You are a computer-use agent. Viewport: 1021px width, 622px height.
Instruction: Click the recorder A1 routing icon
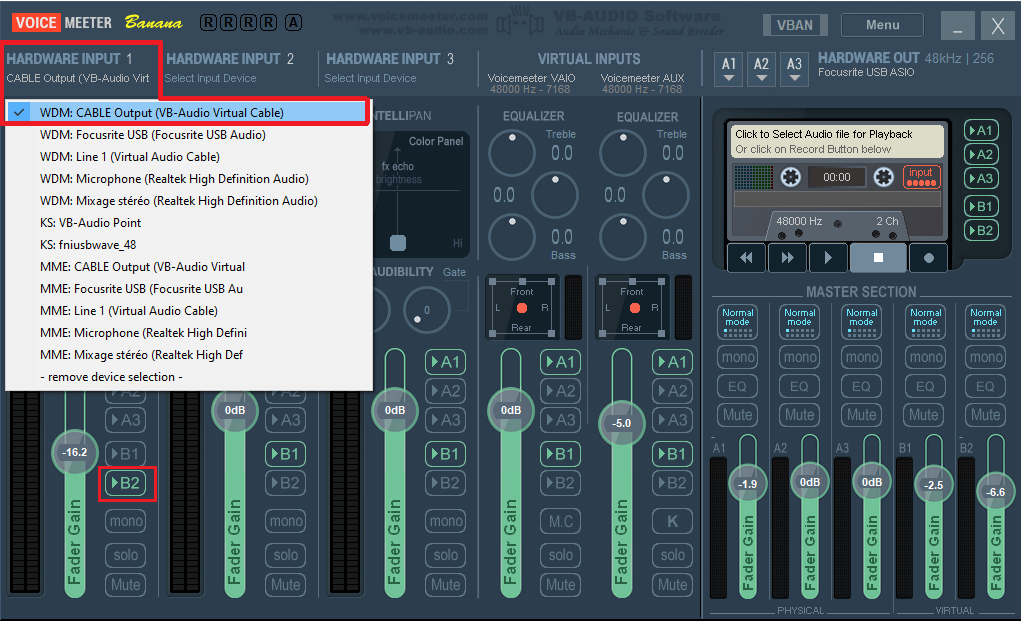click(981, 131)
